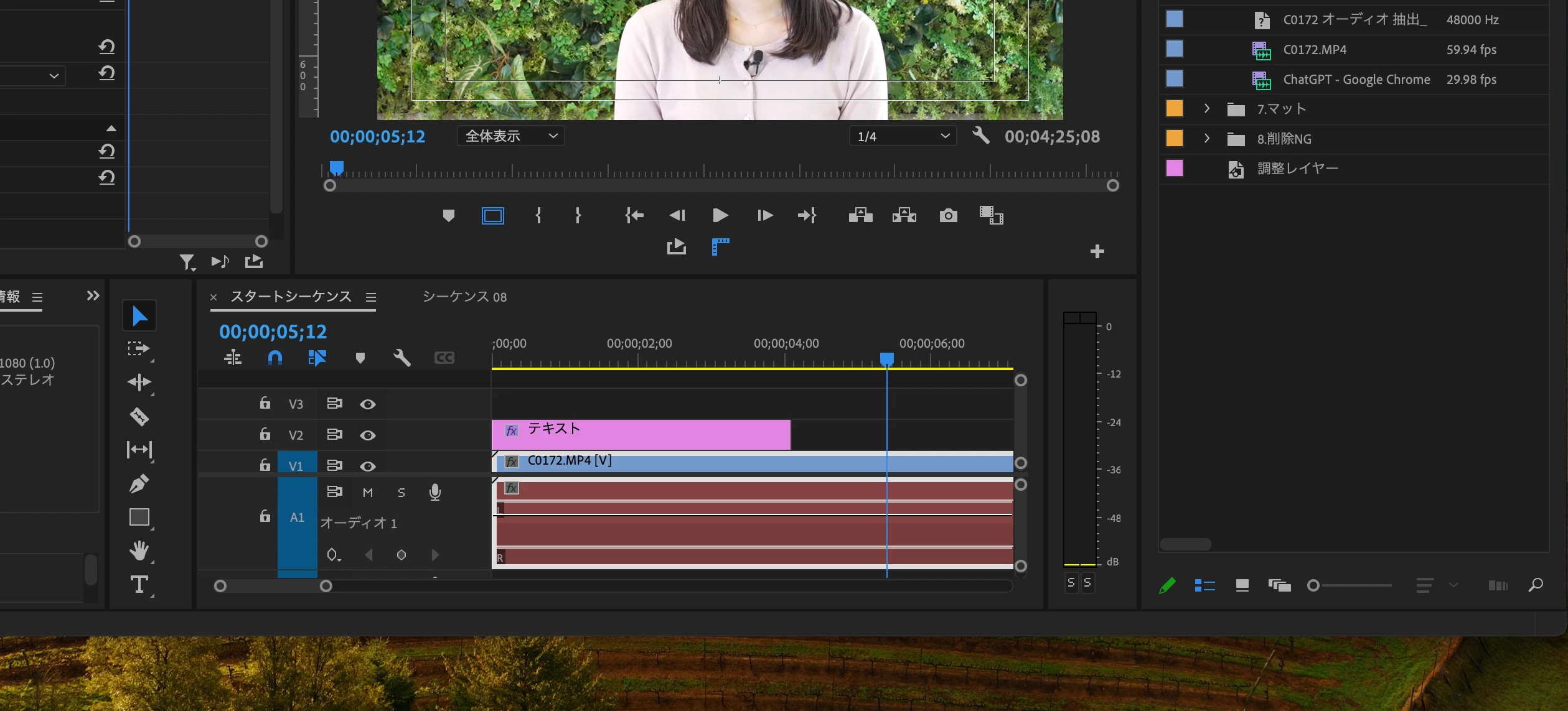Switch to シーケンス 08 tab

click(464, 297)
